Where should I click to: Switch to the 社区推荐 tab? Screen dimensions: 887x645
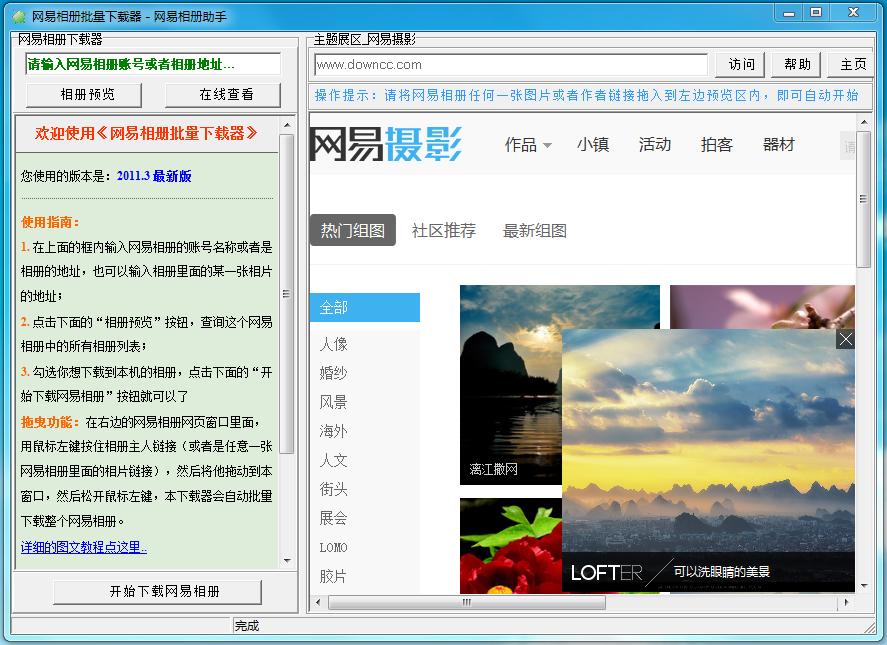444,230
